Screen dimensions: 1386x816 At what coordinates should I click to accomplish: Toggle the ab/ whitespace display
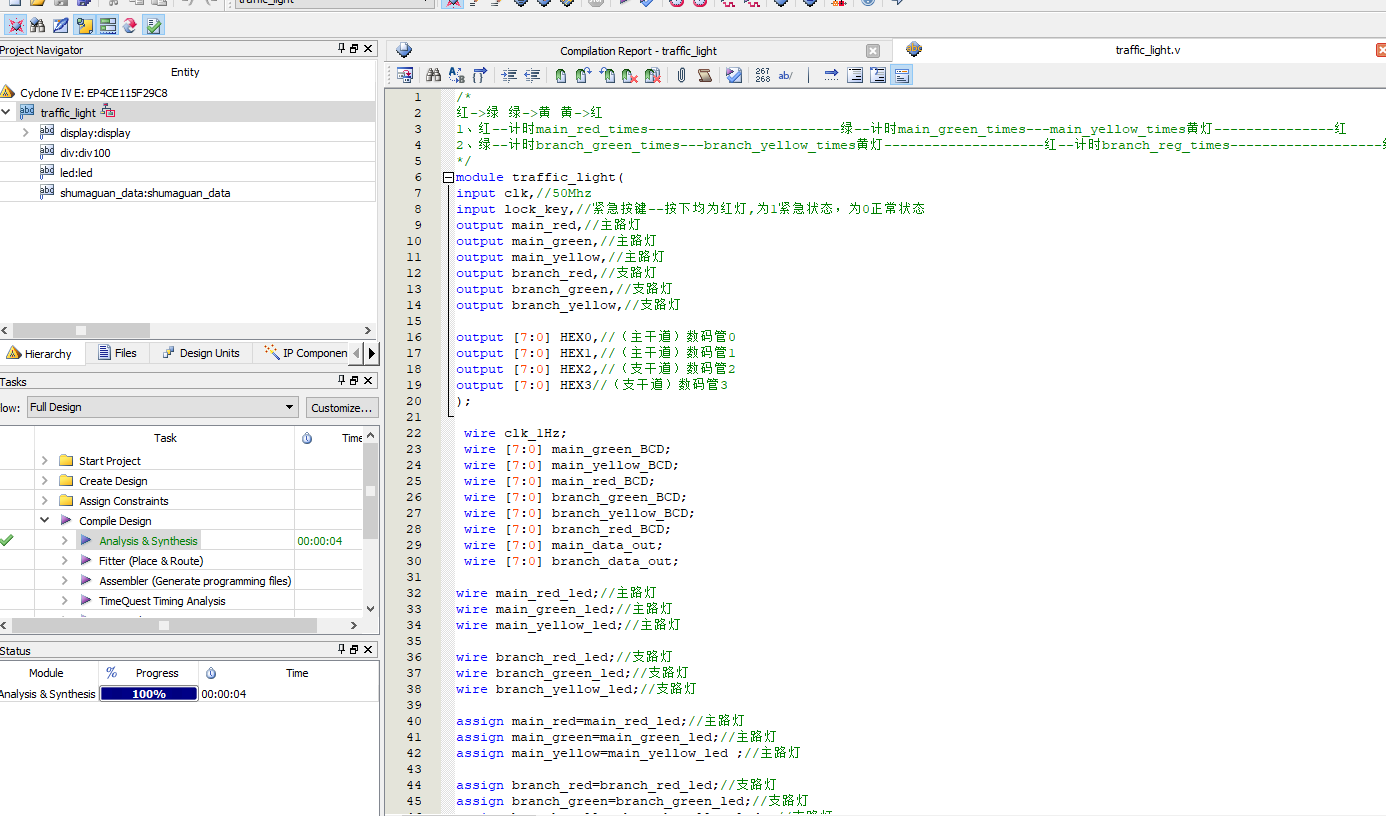click(x=786, y=75)
